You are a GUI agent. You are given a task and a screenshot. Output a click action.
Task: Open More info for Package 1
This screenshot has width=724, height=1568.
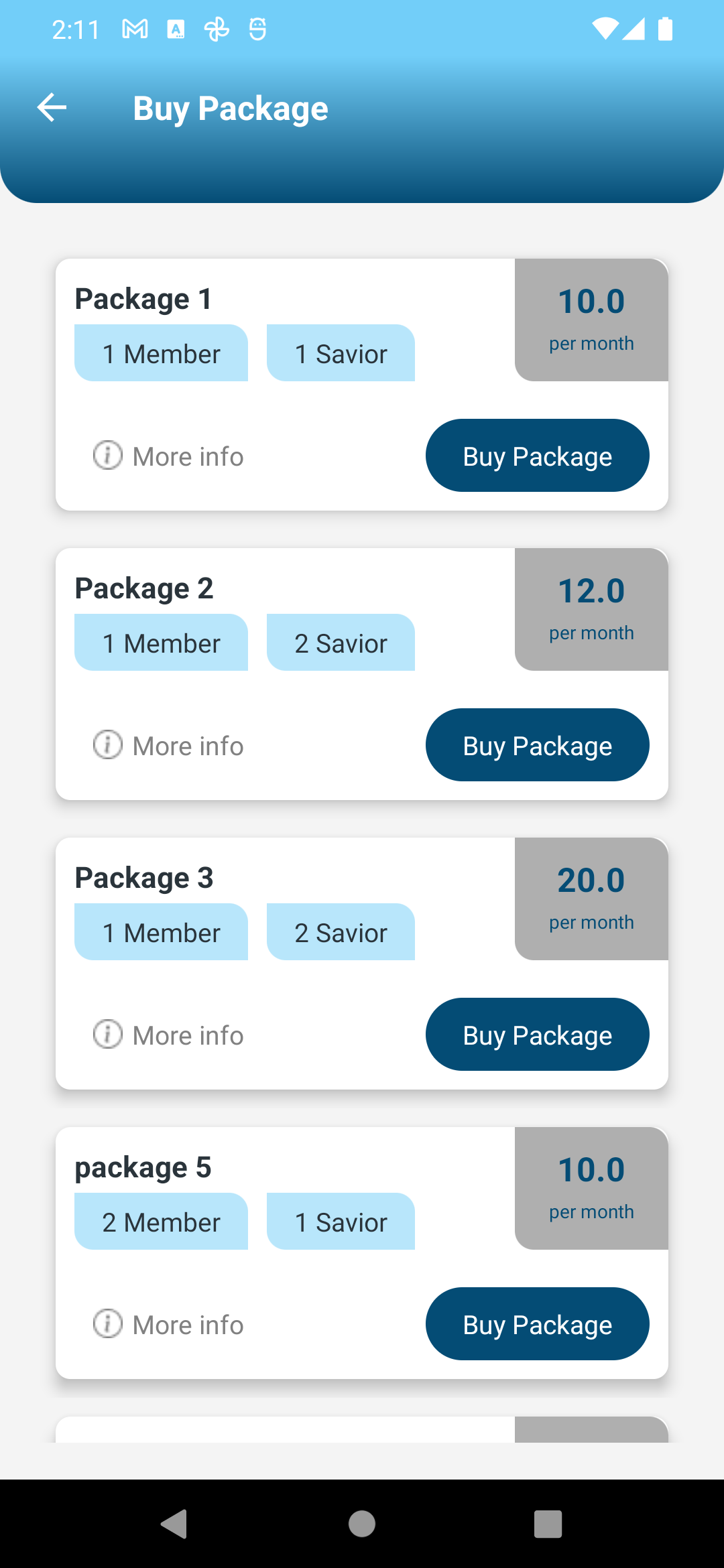click(x=188, y=456)
